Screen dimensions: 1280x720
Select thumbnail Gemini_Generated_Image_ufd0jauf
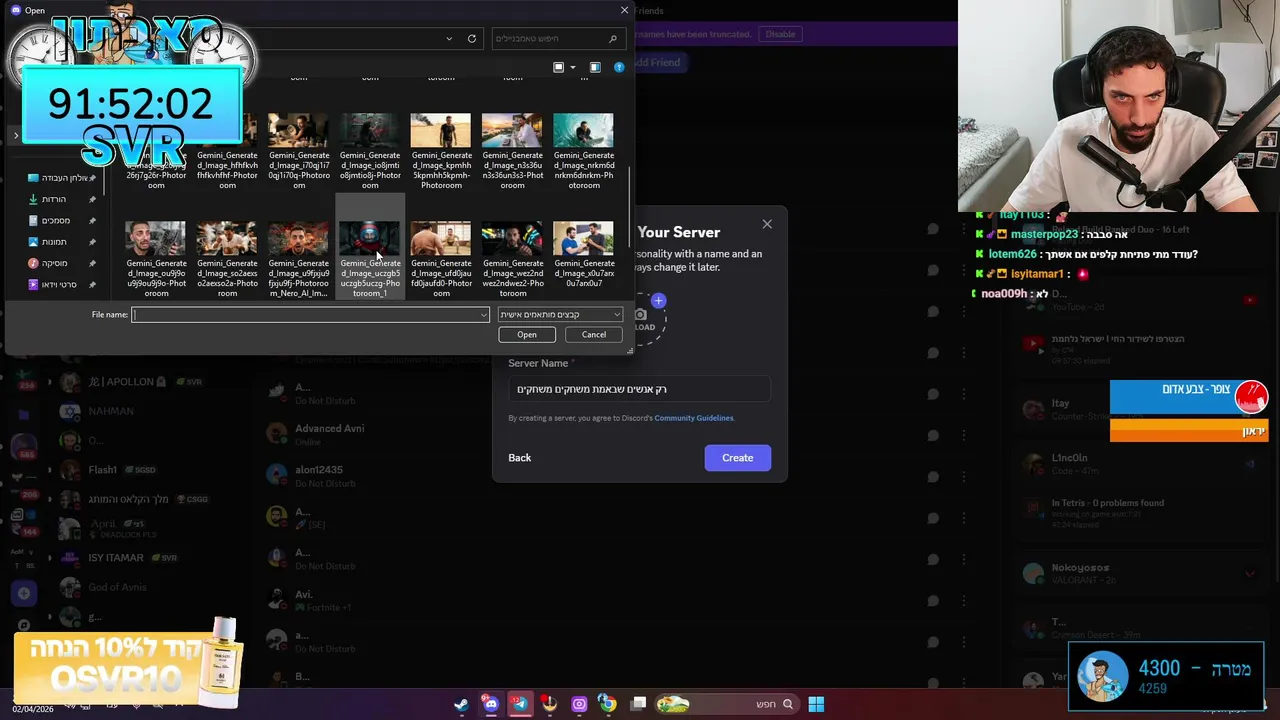point(441,259)
